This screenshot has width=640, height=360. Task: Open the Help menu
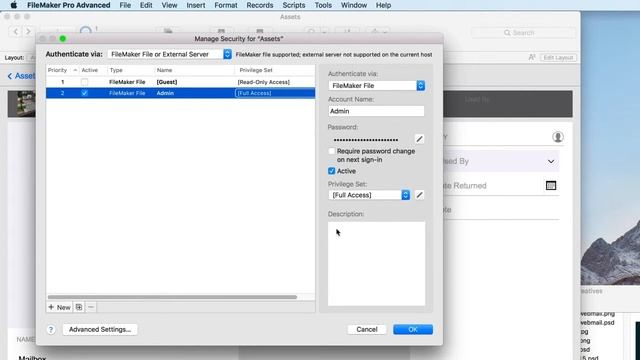[x=383, y=5]
